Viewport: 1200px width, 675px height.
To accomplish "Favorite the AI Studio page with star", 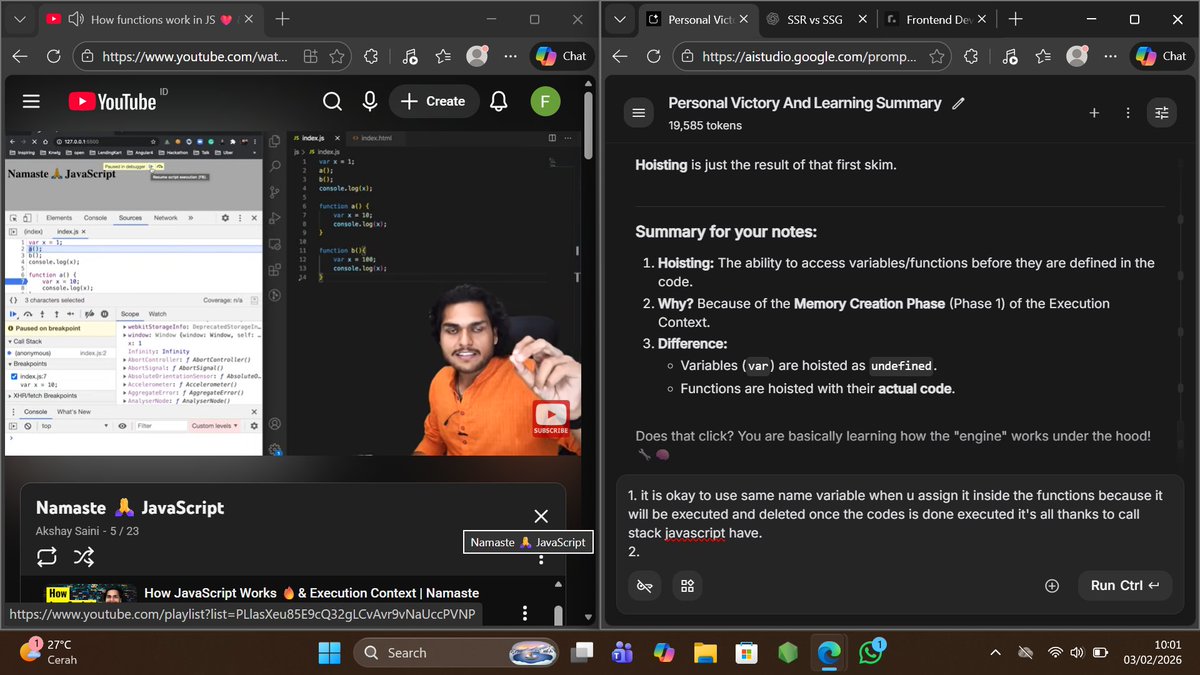I will point(937,57).
